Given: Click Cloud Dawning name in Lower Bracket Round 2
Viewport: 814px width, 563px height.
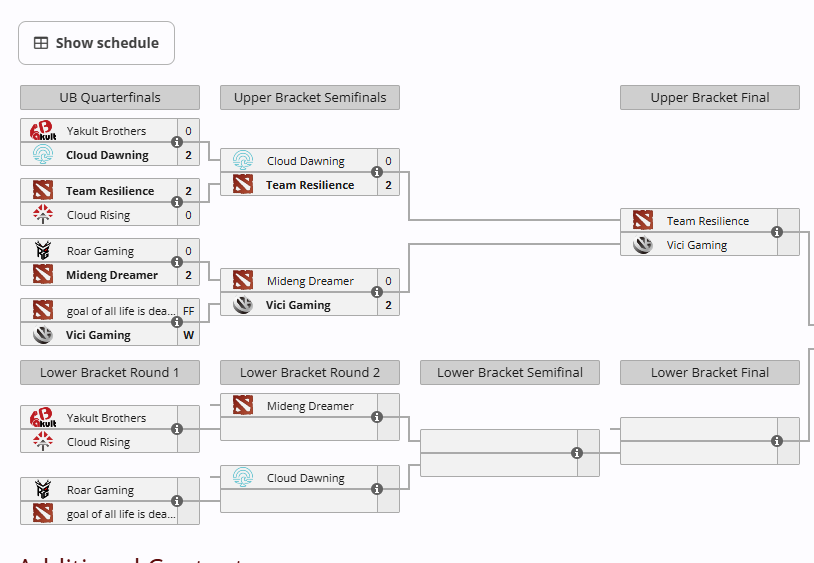Looking at the screenshot, I should 306,478.
